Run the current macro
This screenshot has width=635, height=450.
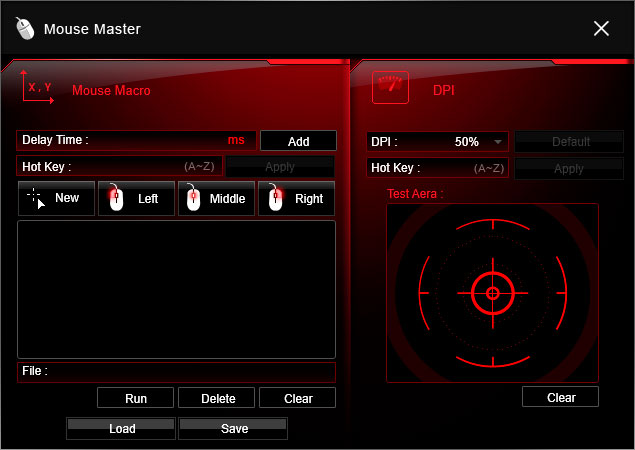coord(136,398)
